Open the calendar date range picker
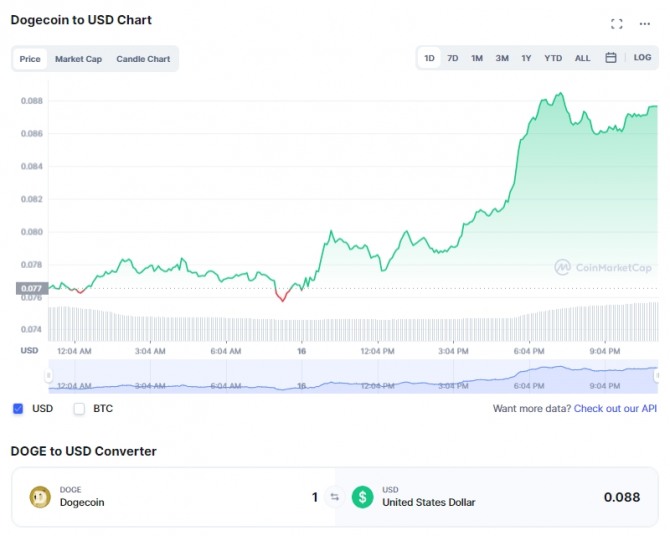The width and height of the screenshot is (670, 536). pyautogui.click(x=611, y=58)
